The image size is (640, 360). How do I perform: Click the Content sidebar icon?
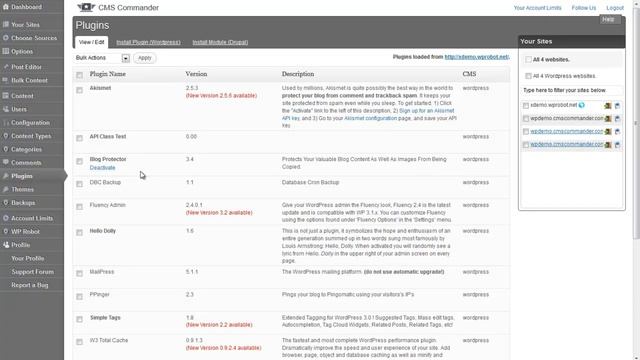click(x=6, y=96)
